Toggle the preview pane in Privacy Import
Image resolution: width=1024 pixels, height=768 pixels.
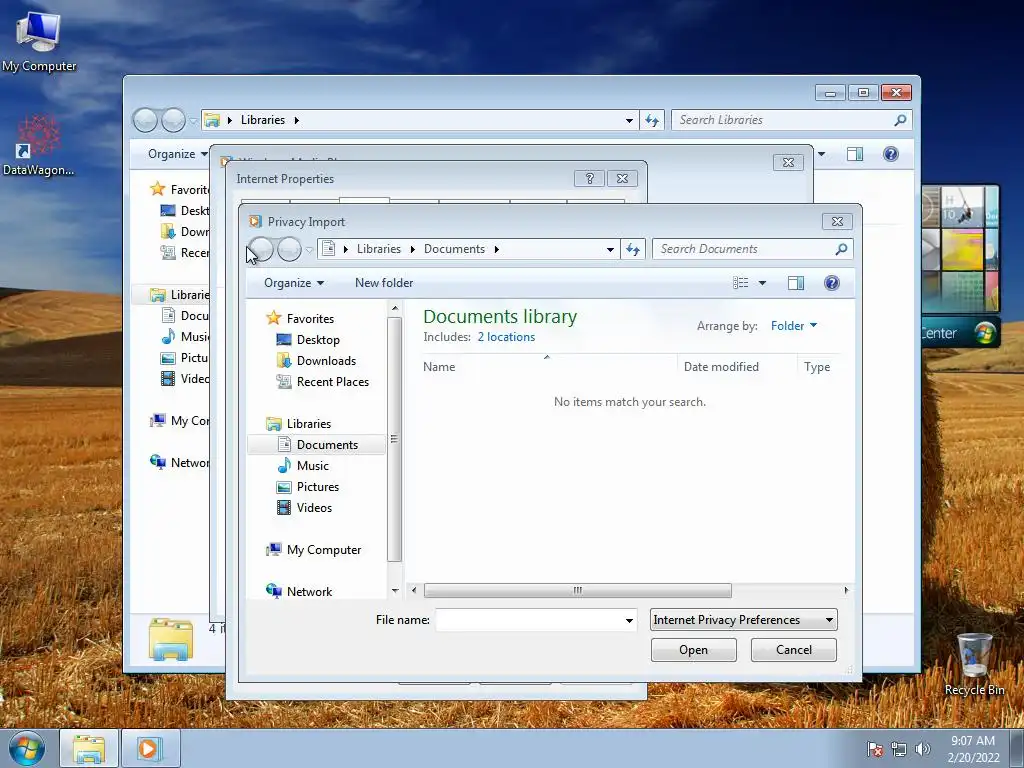(x=796, y=283)
